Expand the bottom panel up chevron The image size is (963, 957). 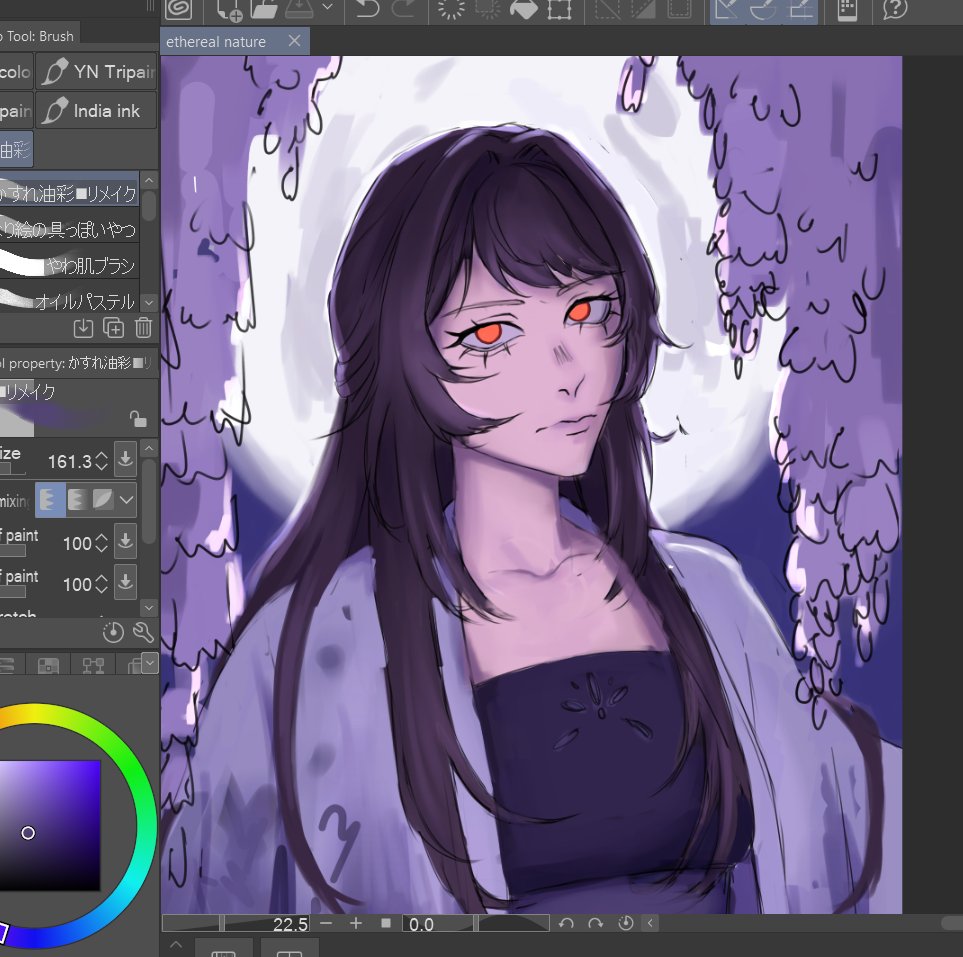click(176, 945)
